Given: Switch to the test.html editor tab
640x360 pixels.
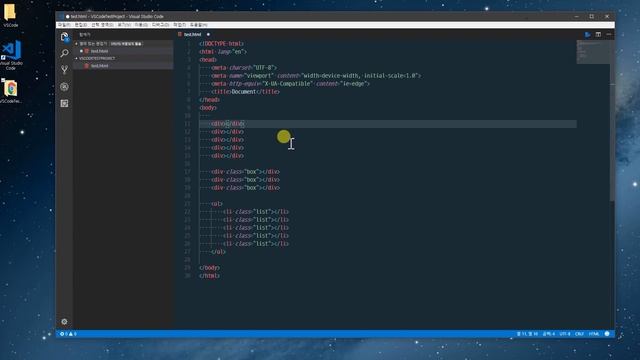Looking at the screenshot, I should [x=192, y=35].
